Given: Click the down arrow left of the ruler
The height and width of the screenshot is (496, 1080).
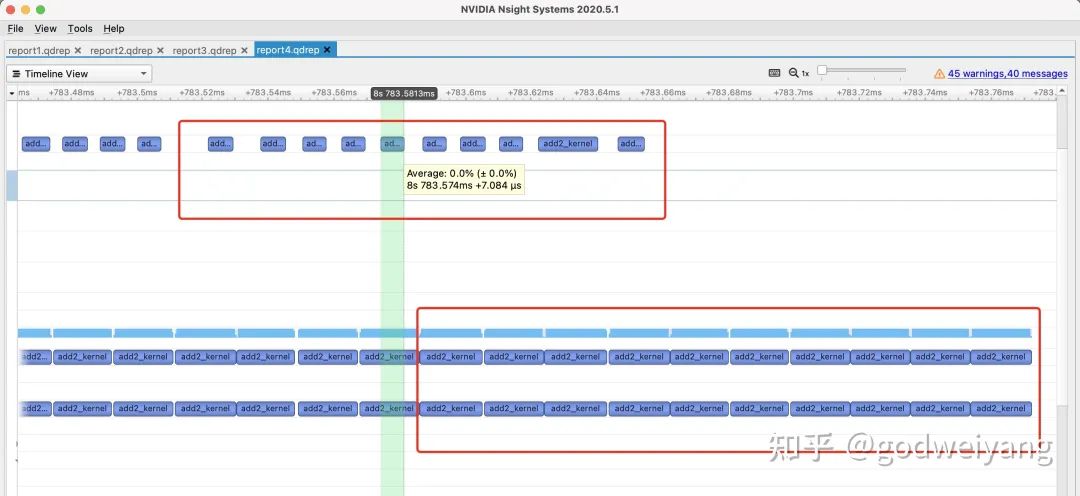Looking at the screenshot, I should (x=12, y=93).
